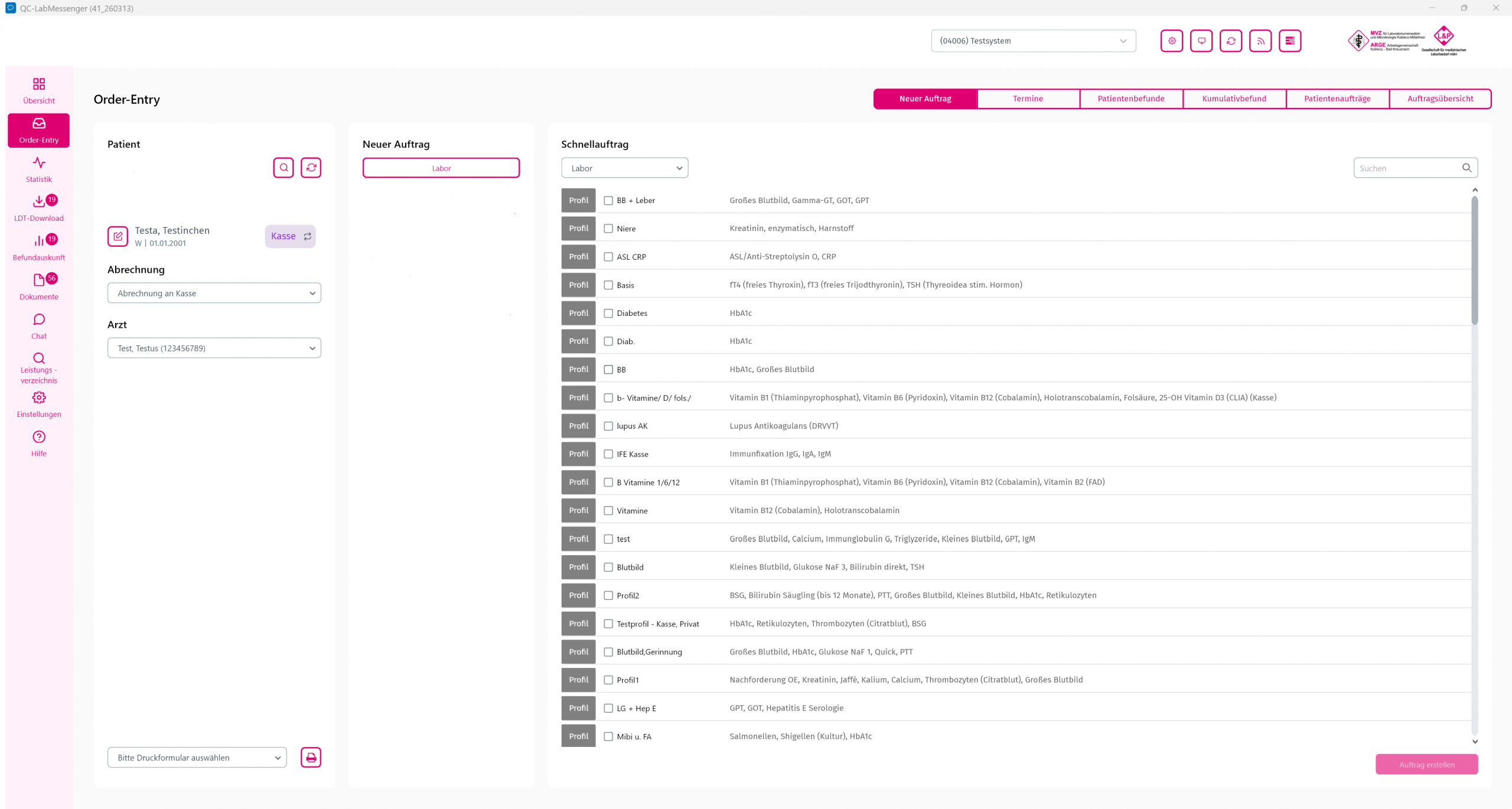Open the Kumulativbefund tab
Screen dimensions: 1512x809
tap(1234, 99)
